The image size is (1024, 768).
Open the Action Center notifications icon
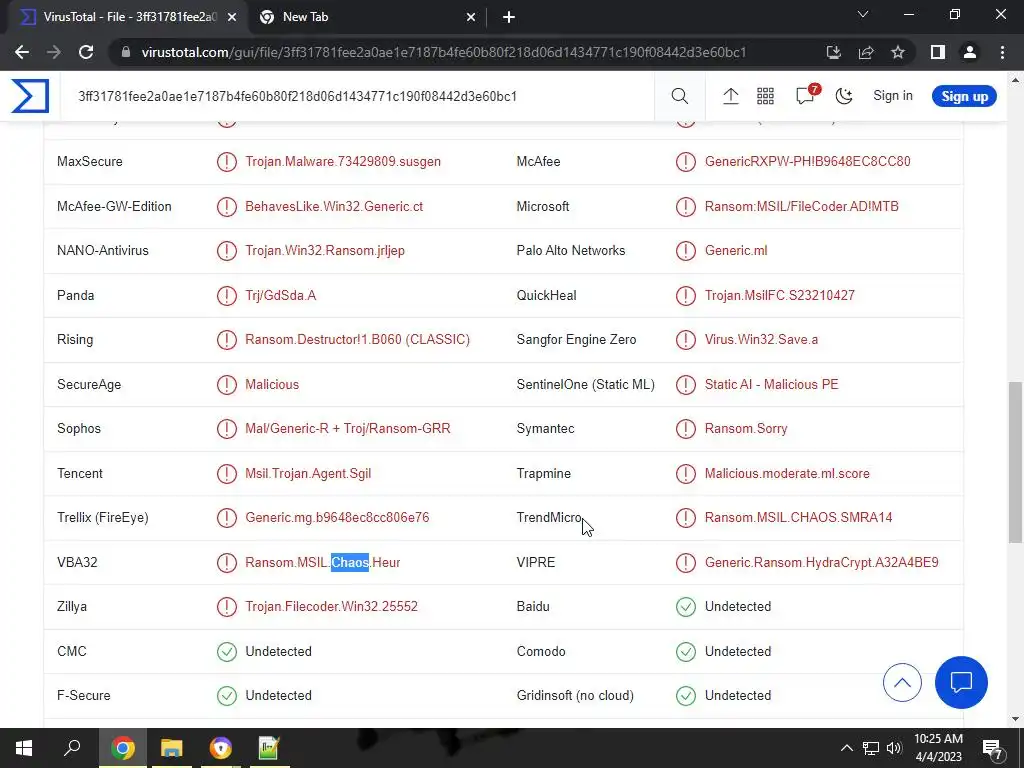click(993, 748)
